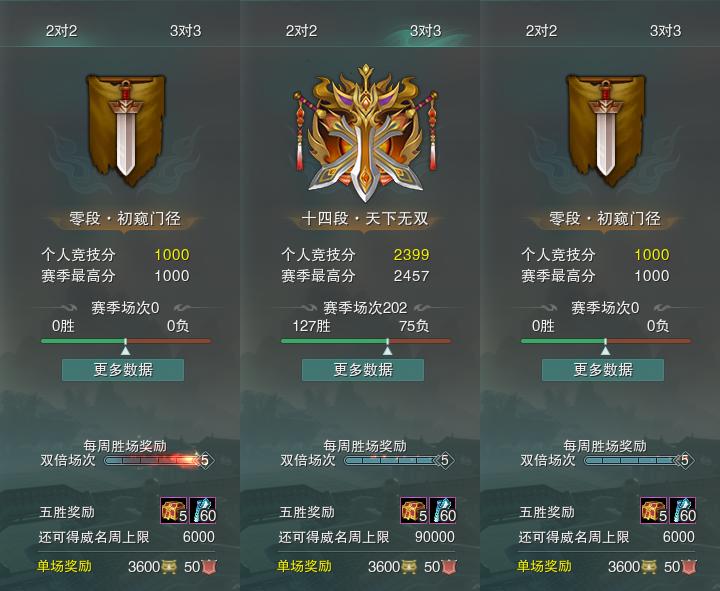Open 更多数据 in the left panel

pyautogui.click(x=123, y=370)
